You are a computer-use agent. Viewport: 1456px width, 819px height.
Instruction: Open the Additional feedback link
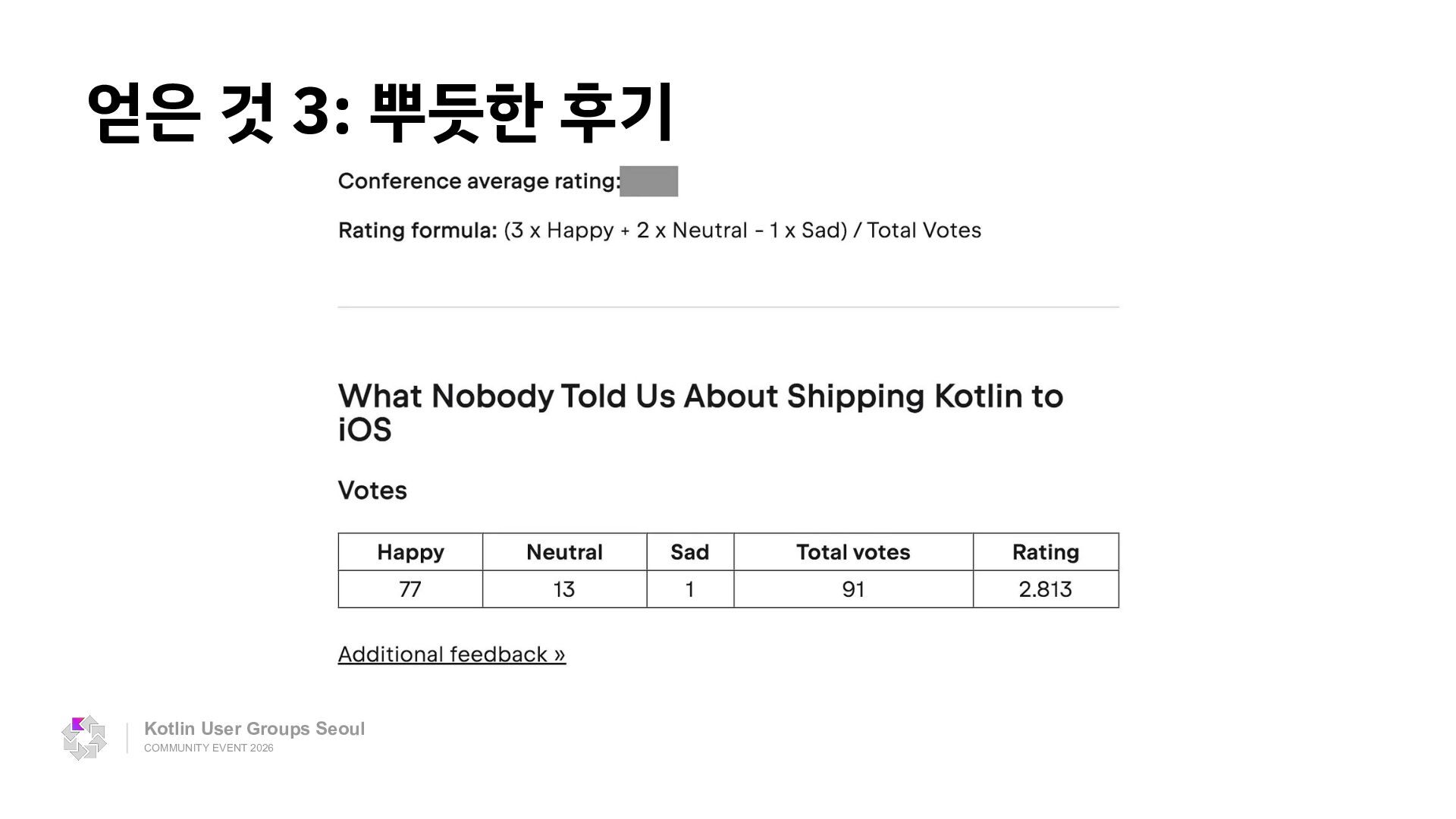[452, 654]
